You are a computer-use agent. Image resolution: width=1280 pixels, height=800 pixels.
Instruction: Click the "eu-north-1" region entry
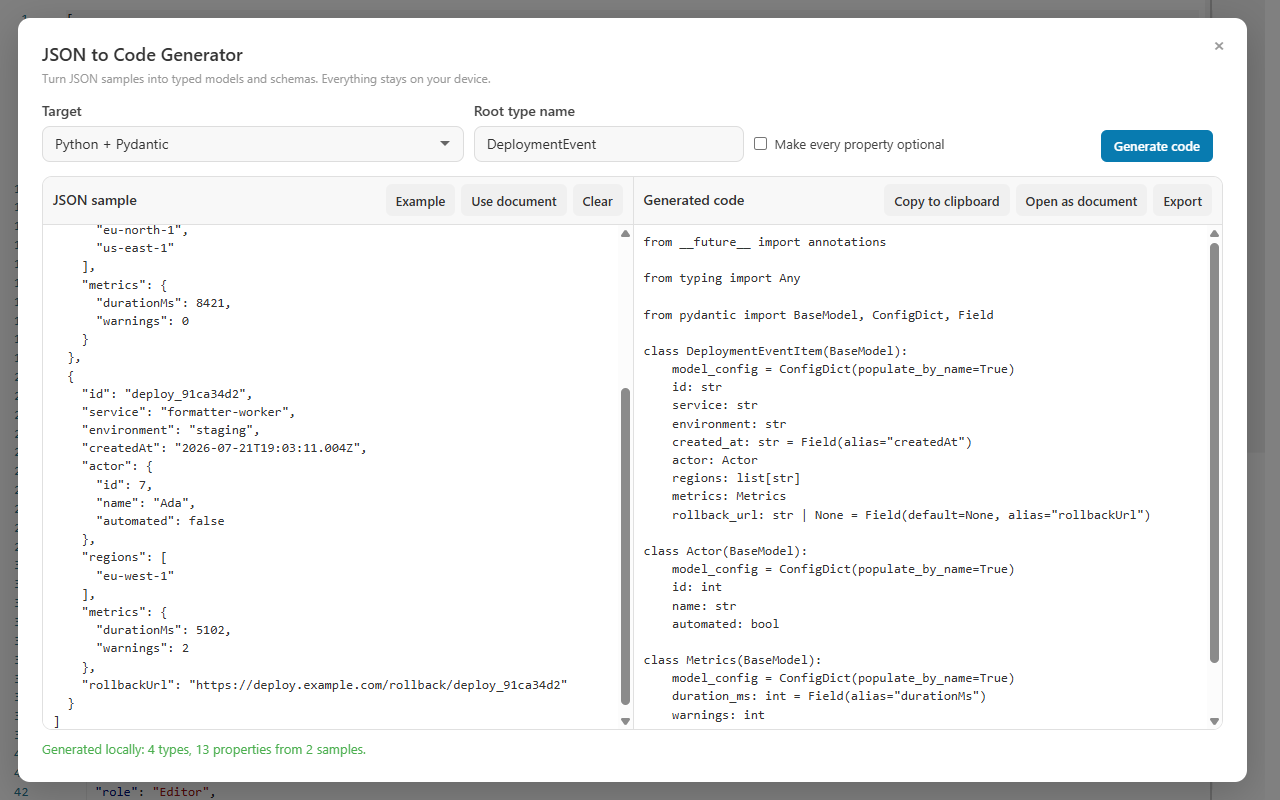coord(142,230)
